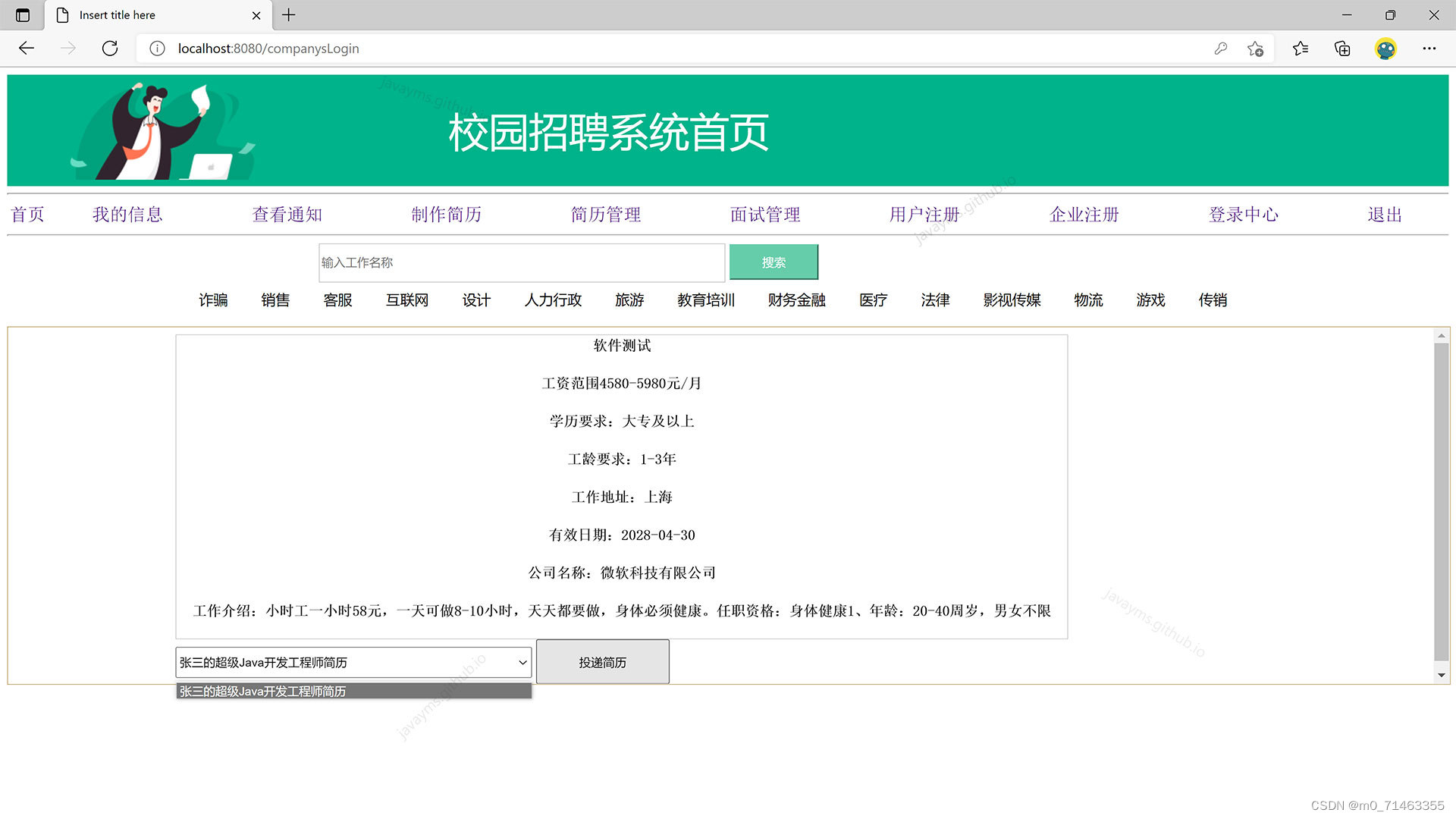Click the 输入工作名称 search field
The height and width of the screenshot is (819, 1456).
tap(521, 262)
